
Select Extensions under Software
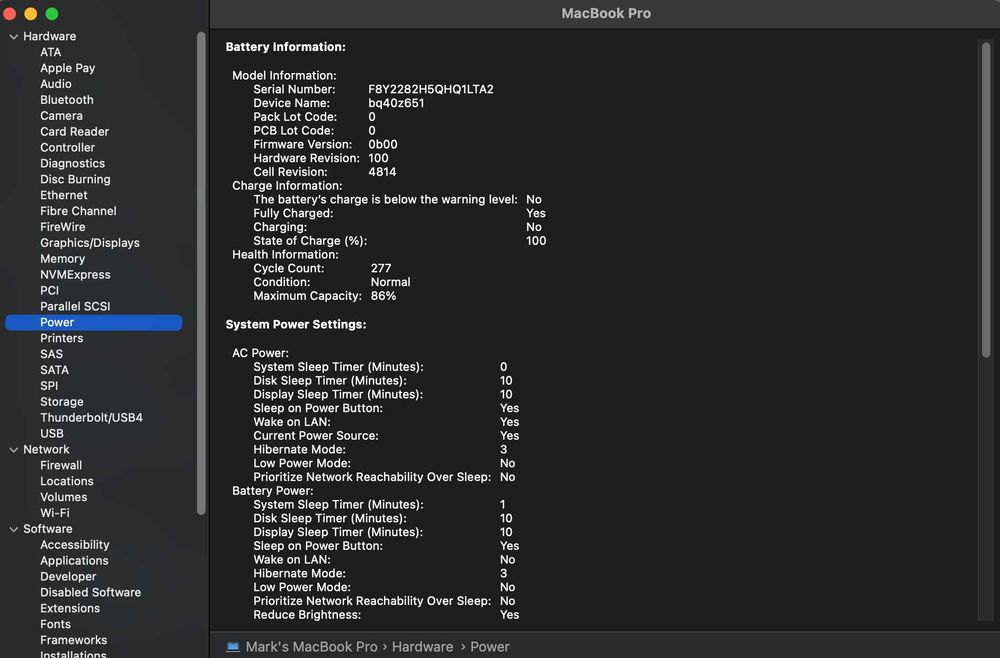point(70,608)
